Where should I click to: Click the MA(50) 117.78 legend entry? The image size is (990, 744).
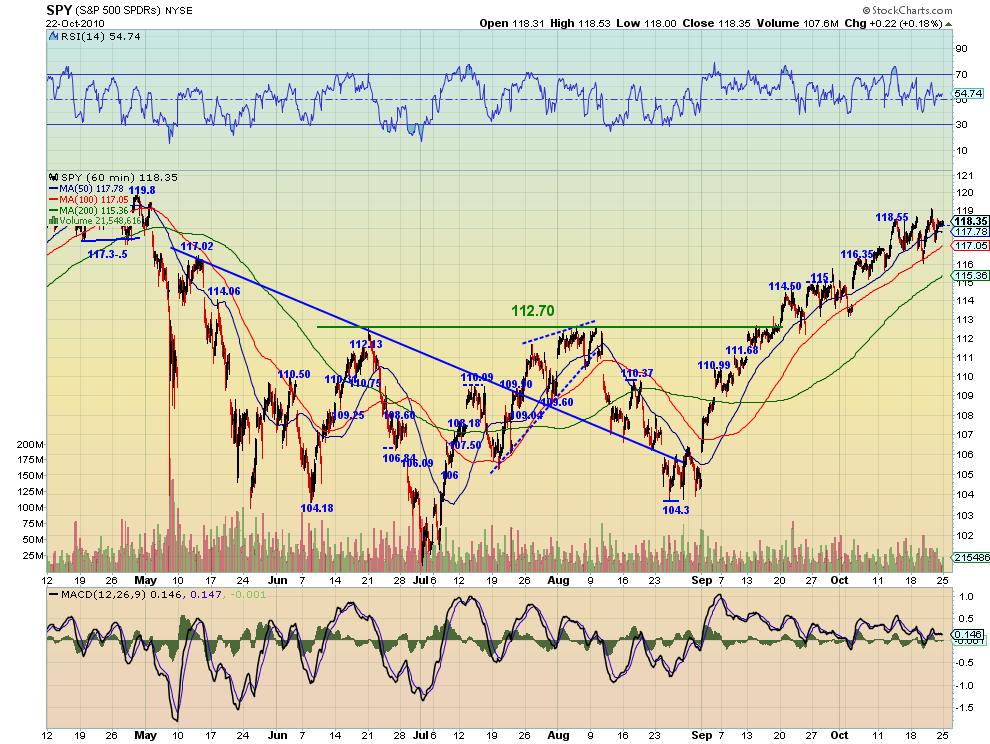[x=86, y=188]
